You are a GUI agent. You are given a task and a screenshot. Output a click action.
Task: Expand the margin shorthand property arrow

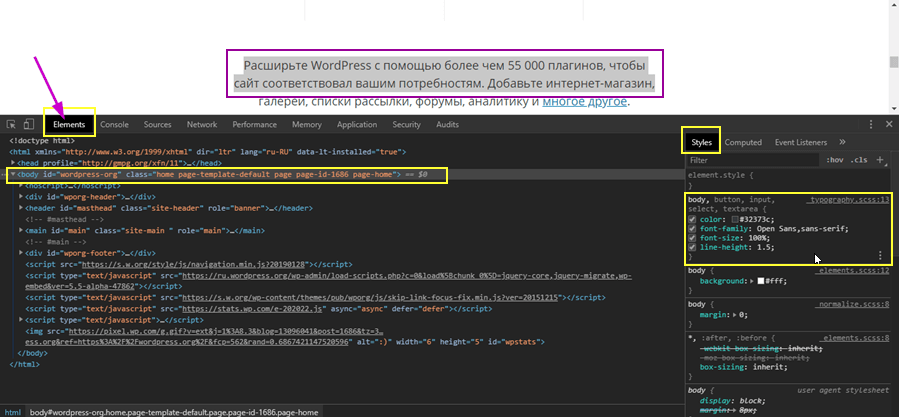(x=734, y=315)
